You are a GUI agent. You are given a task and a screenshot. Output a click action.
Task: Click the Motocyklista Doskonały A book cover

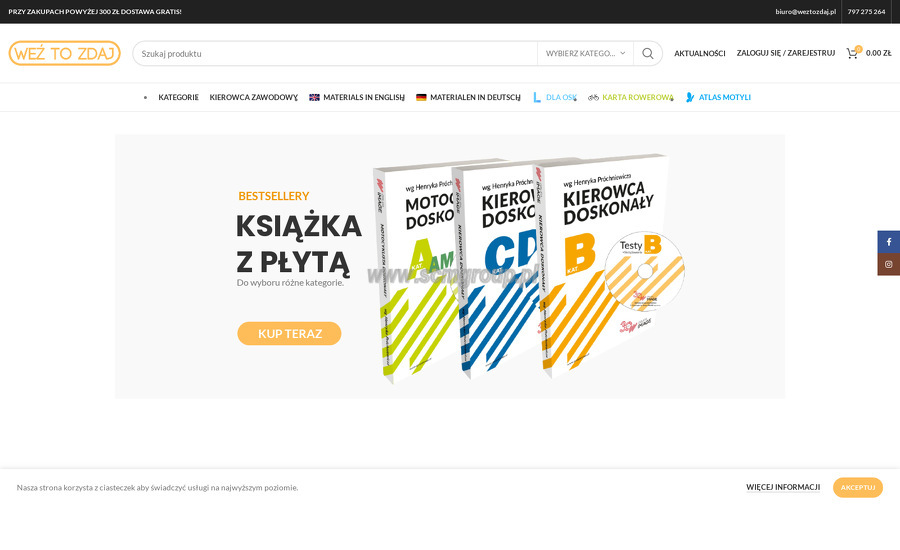click(414, 273)
